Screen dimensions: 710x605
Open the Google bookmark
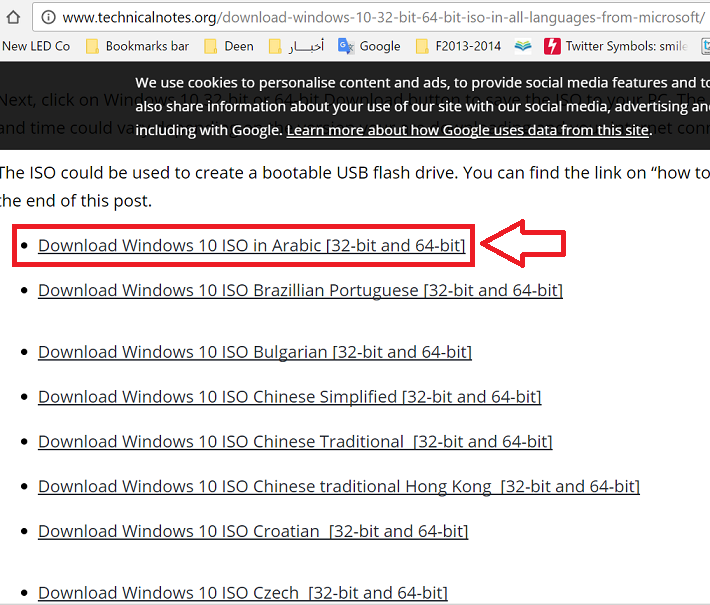click(369, 46)
